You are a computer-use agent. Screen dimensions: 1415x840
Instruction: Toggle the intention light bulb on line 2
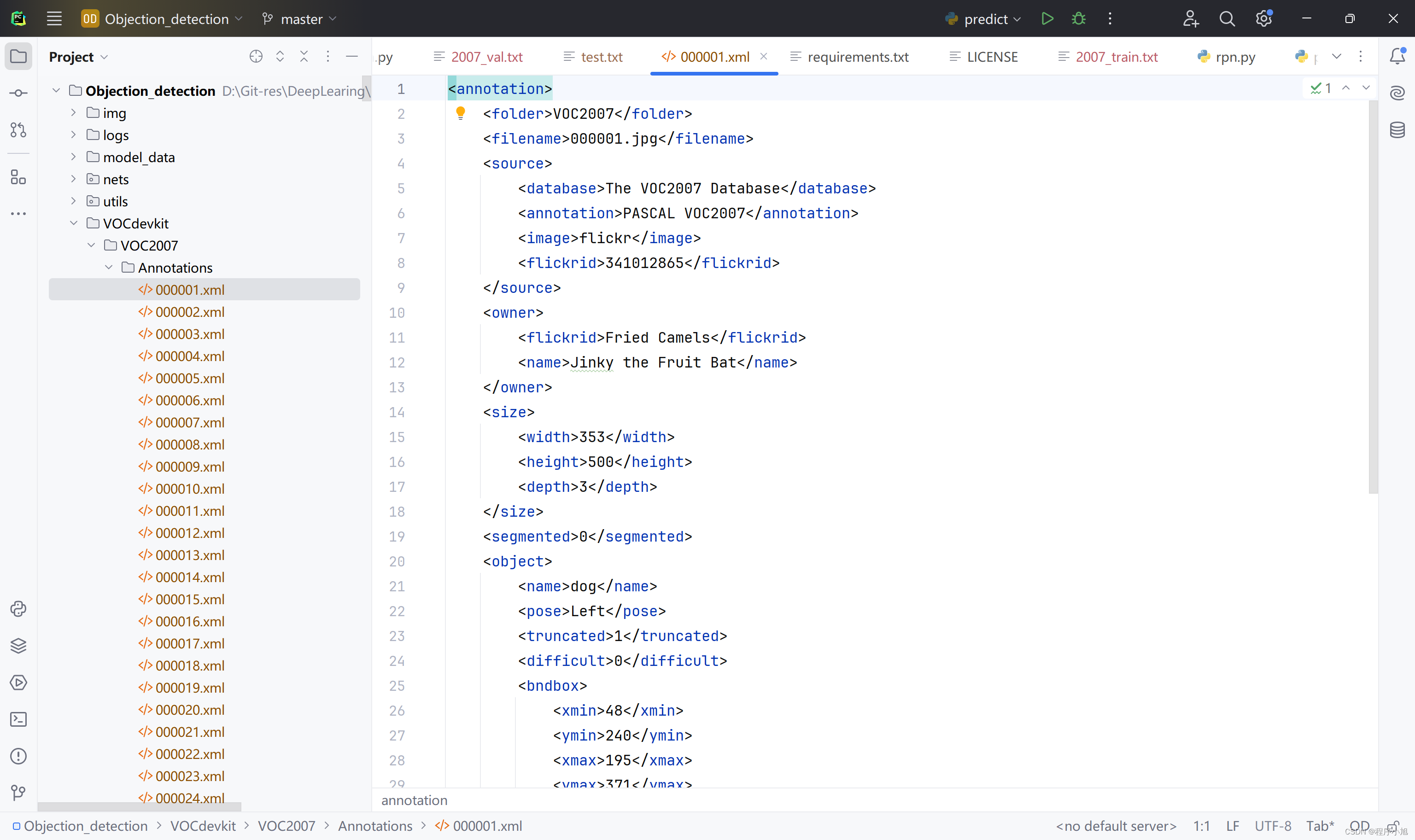(460, 113)
